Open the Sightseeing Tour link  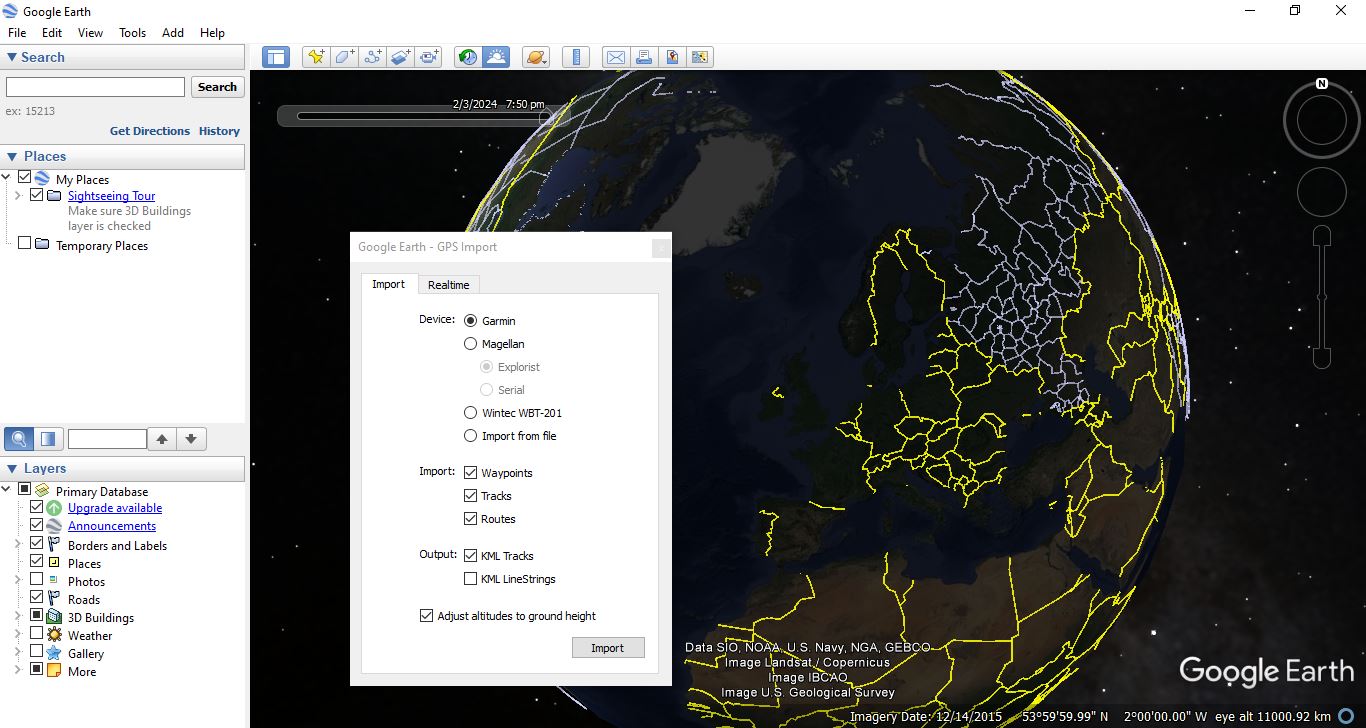pos(112,196)
